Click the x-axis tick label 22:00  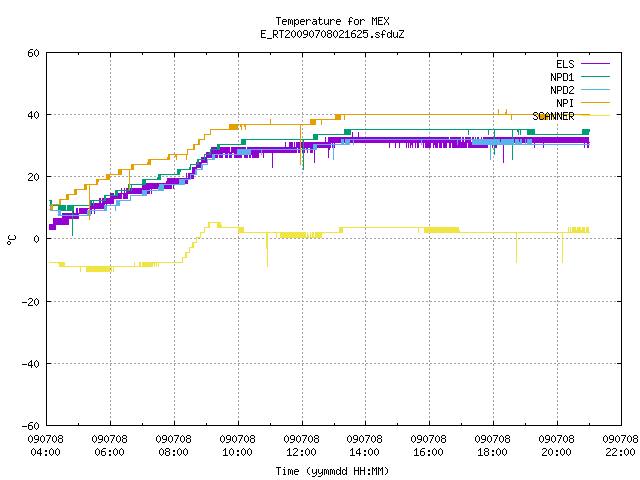[x=620, y=452]
